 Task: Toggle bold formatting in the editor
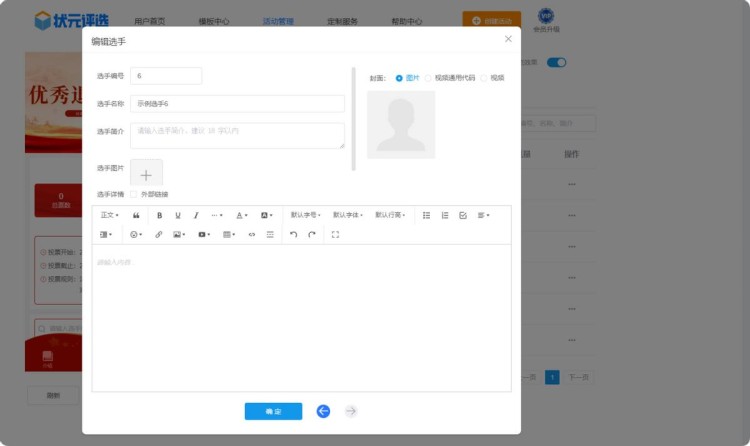pos(159,215)
